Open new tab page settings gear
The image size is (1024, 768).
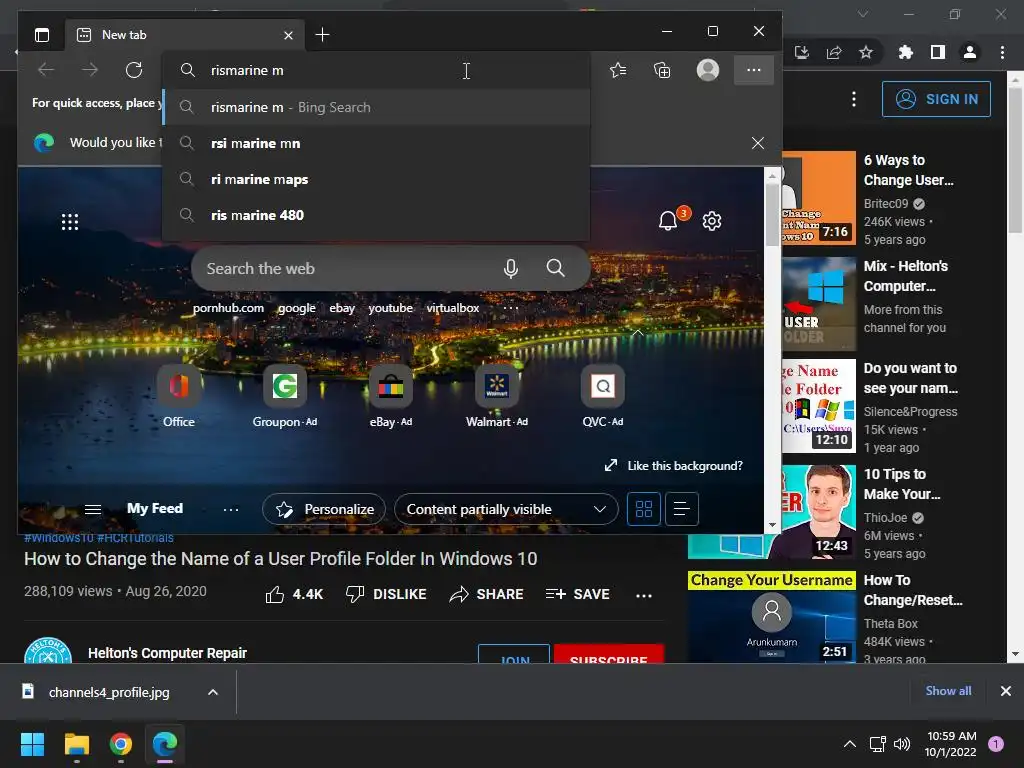(712, 221)
